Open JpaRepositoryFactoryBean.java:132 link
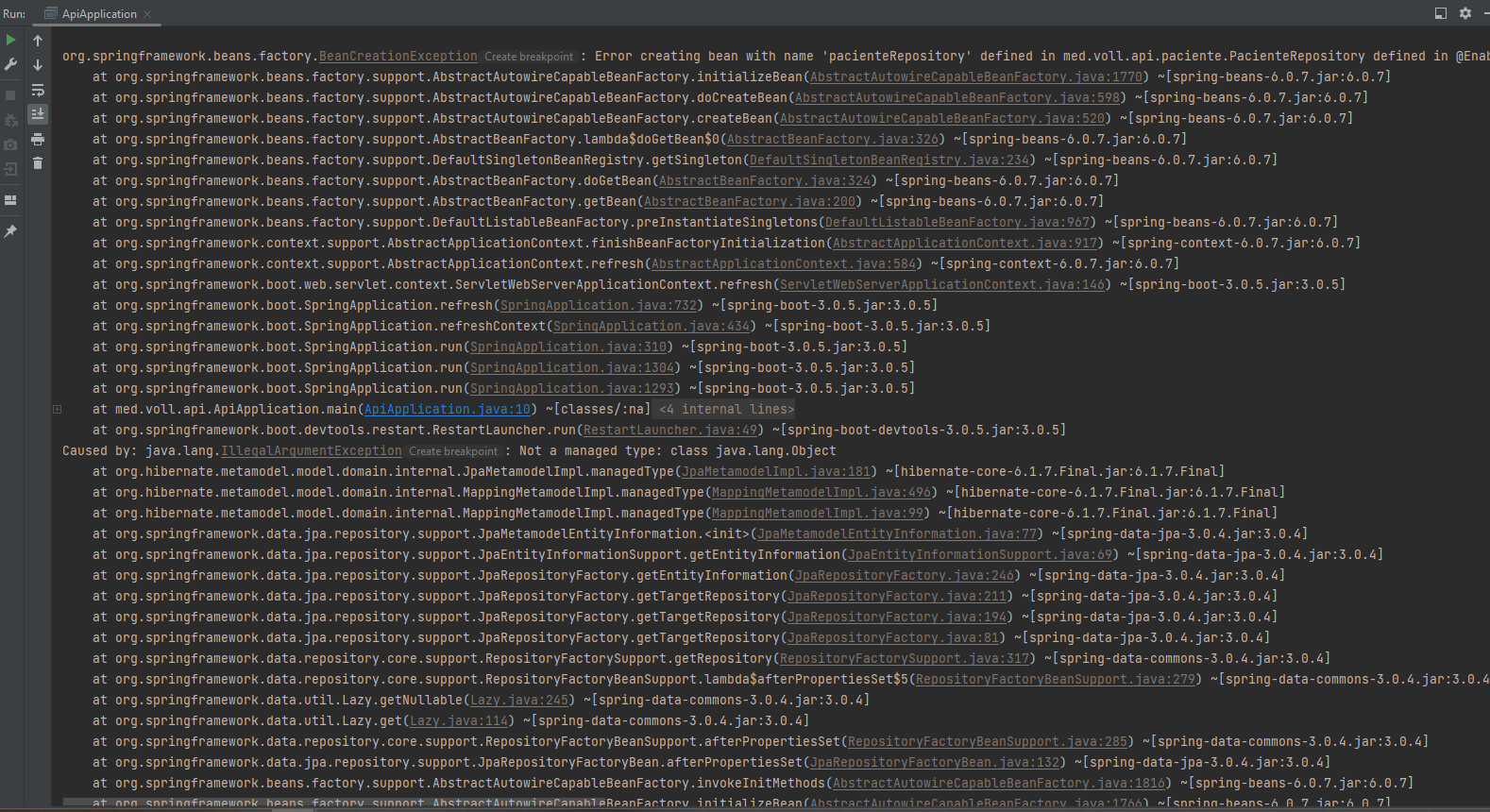The height and width of the screenshot is (812, 1490). click(935, 763)
